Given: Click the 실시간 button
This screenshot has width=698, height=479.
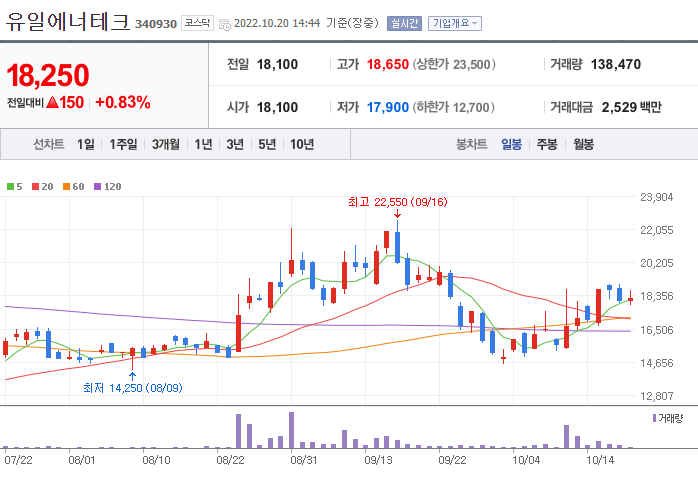Looking at the screenshot, I should coord(404,23).
